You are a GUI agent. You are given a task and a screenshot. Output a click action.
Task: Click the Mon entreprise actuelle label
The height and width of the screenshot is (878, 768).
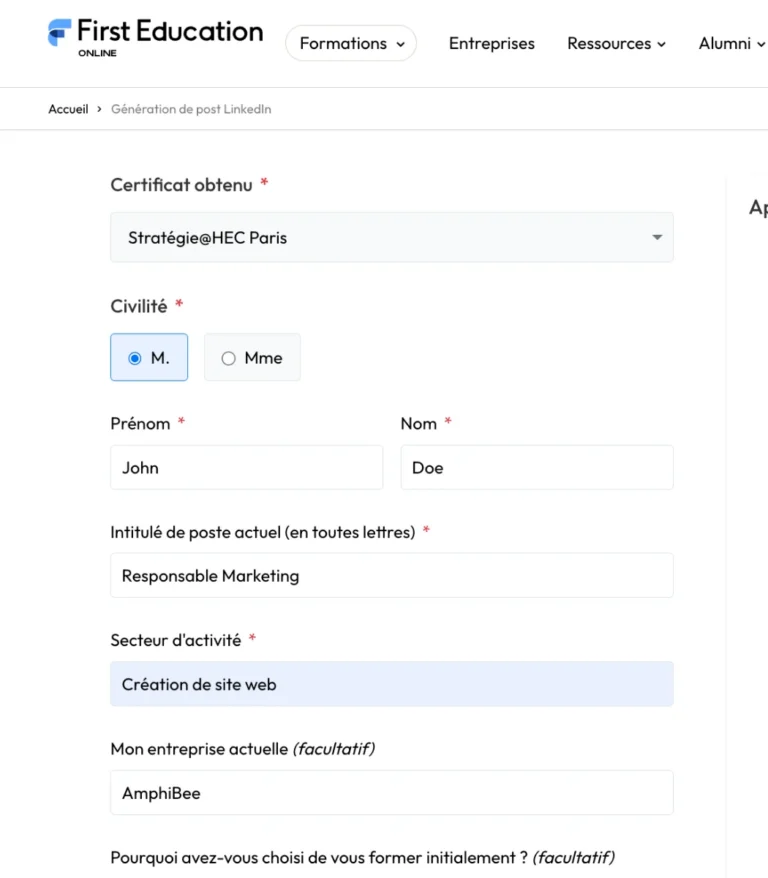coord(242,749)
